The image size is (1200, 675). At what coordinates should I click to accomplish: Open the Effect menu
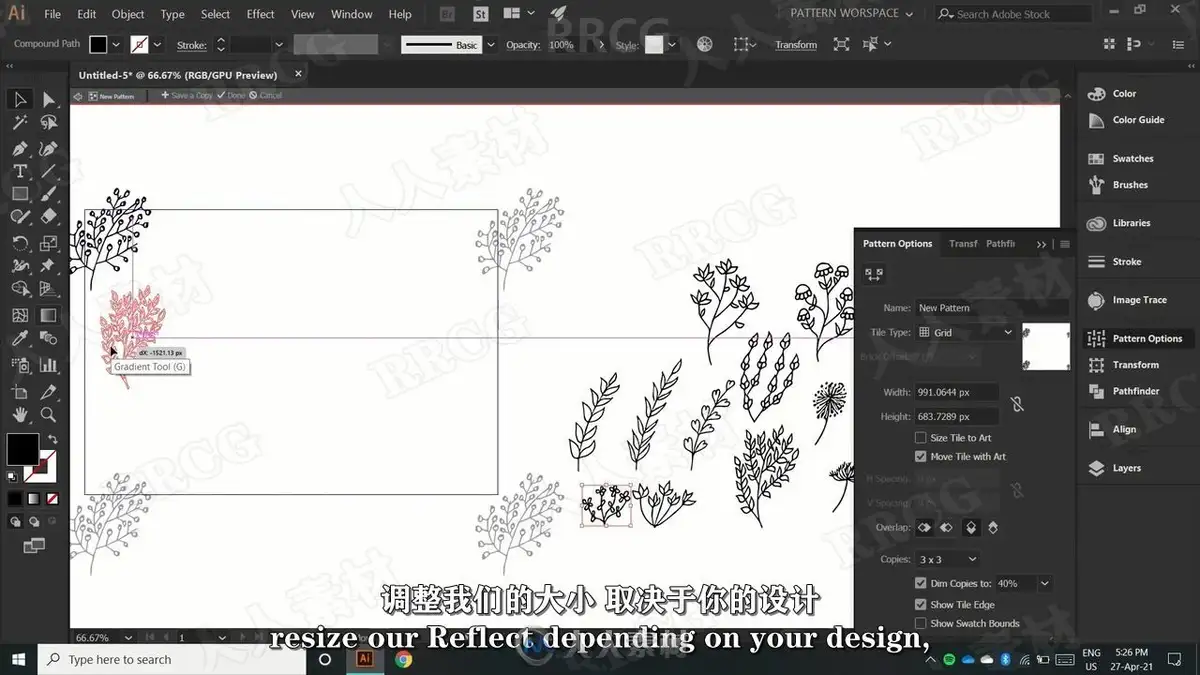pyautogui.click(x=260, y=14)
